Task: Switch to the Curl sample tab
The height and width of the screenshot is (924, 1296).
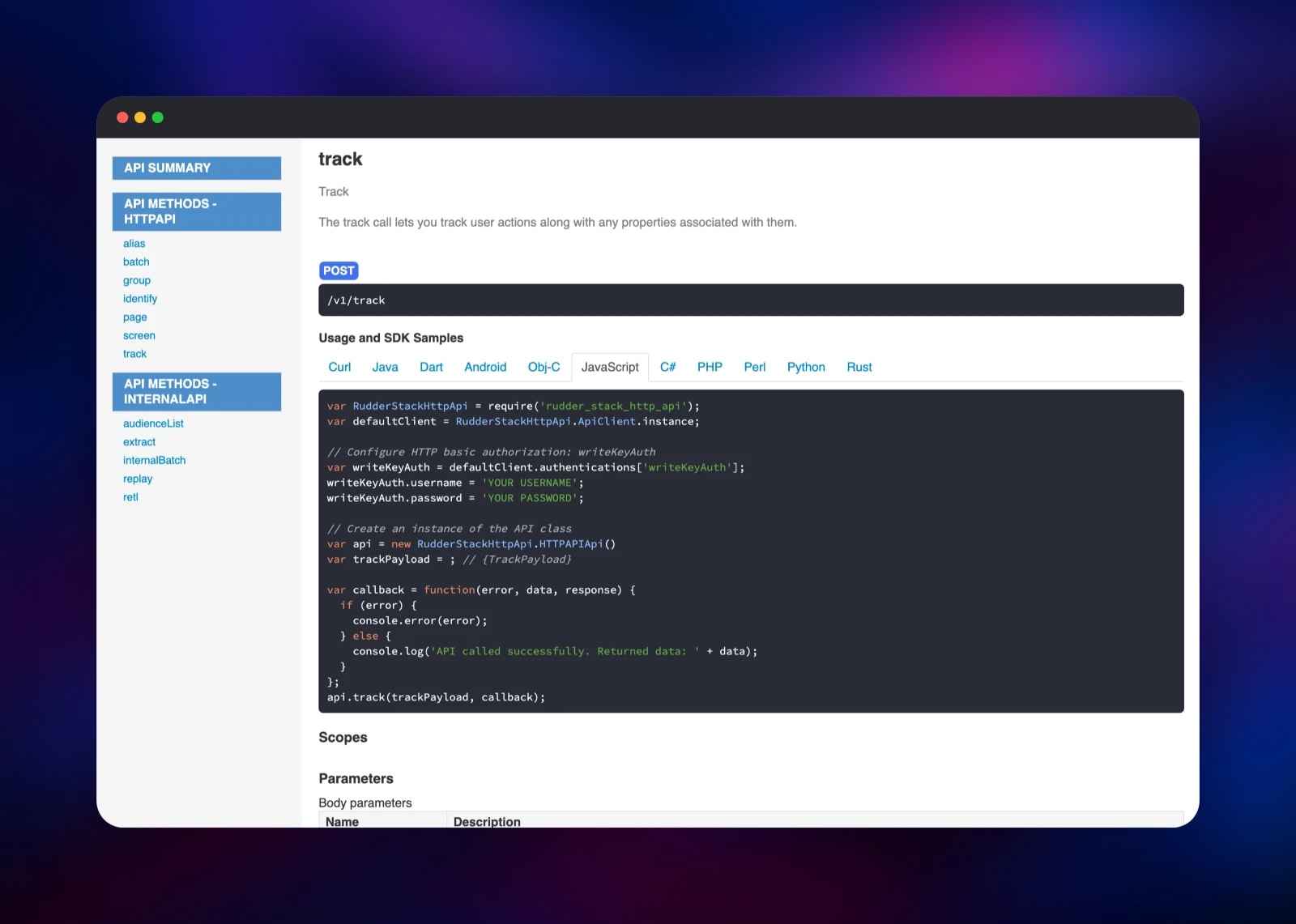Action: click(x=339, y=367)
